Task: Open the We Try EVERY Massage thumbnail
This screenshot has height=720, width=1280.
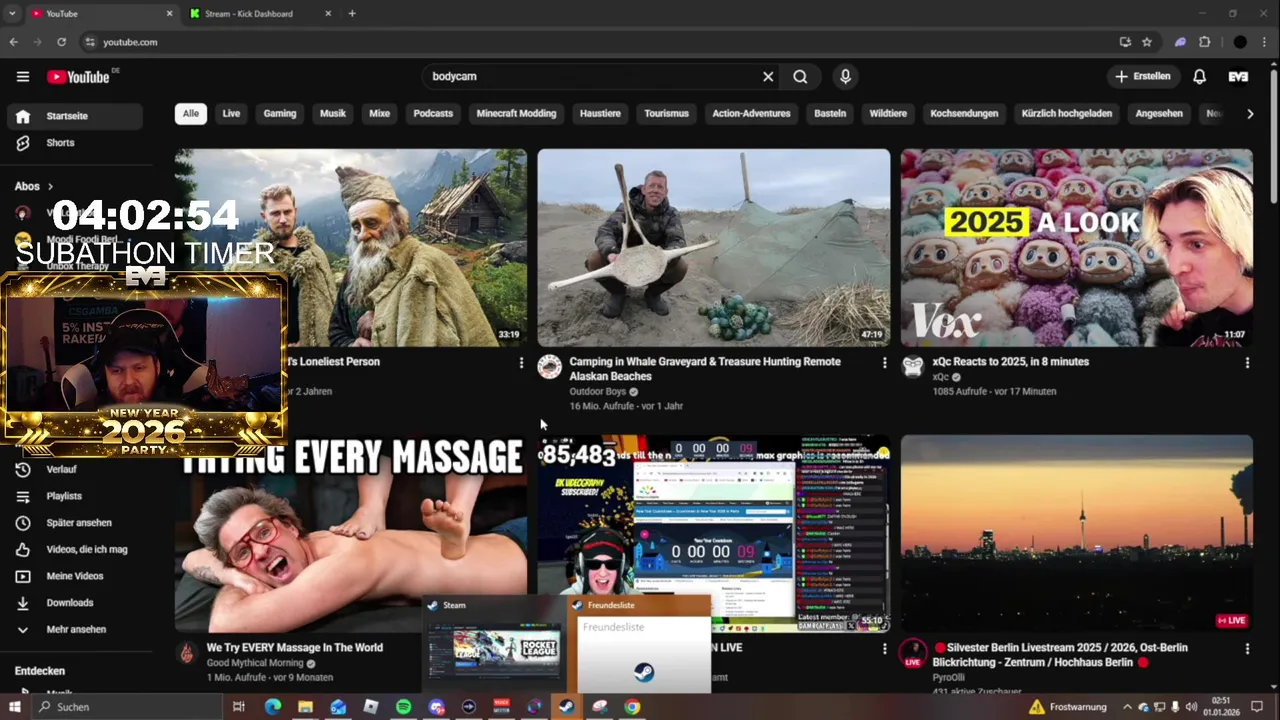Action: click(351, 533)
